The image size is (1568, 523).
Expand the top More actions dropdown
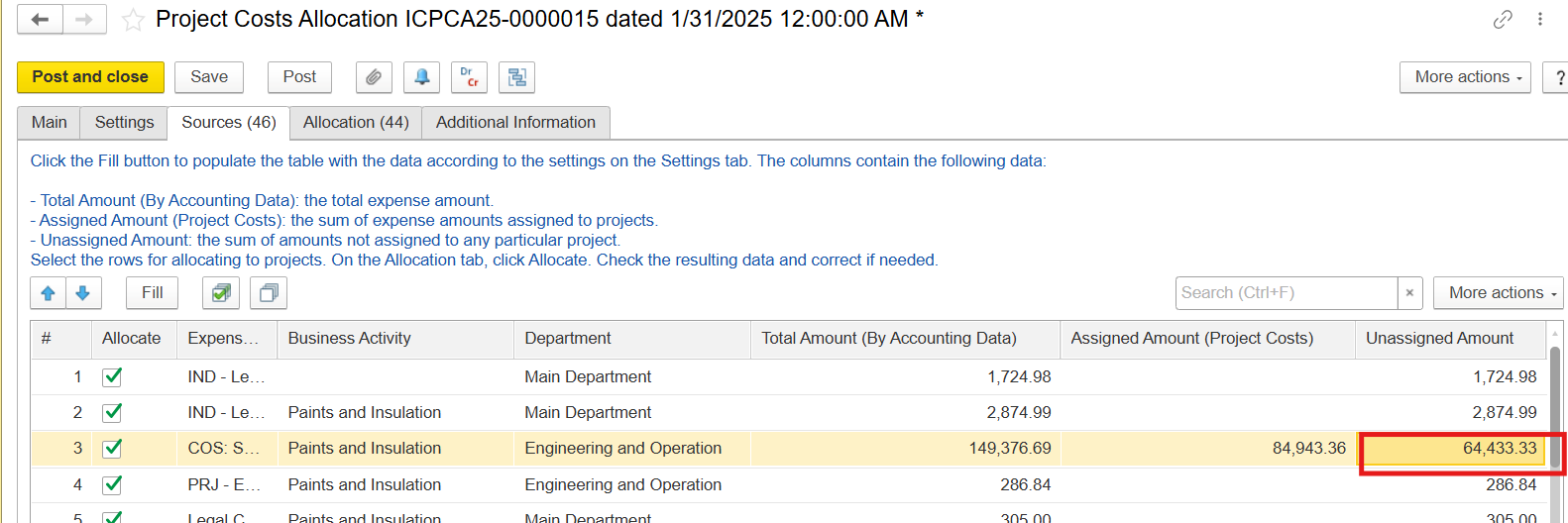[1465, 77]
